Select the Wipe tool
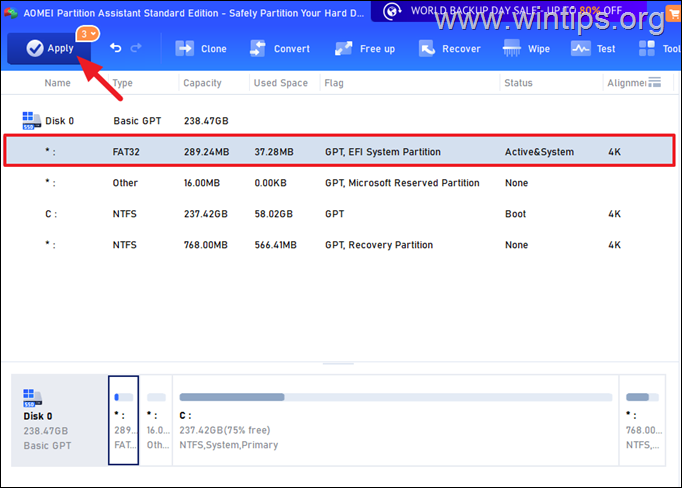 [527, 48]
